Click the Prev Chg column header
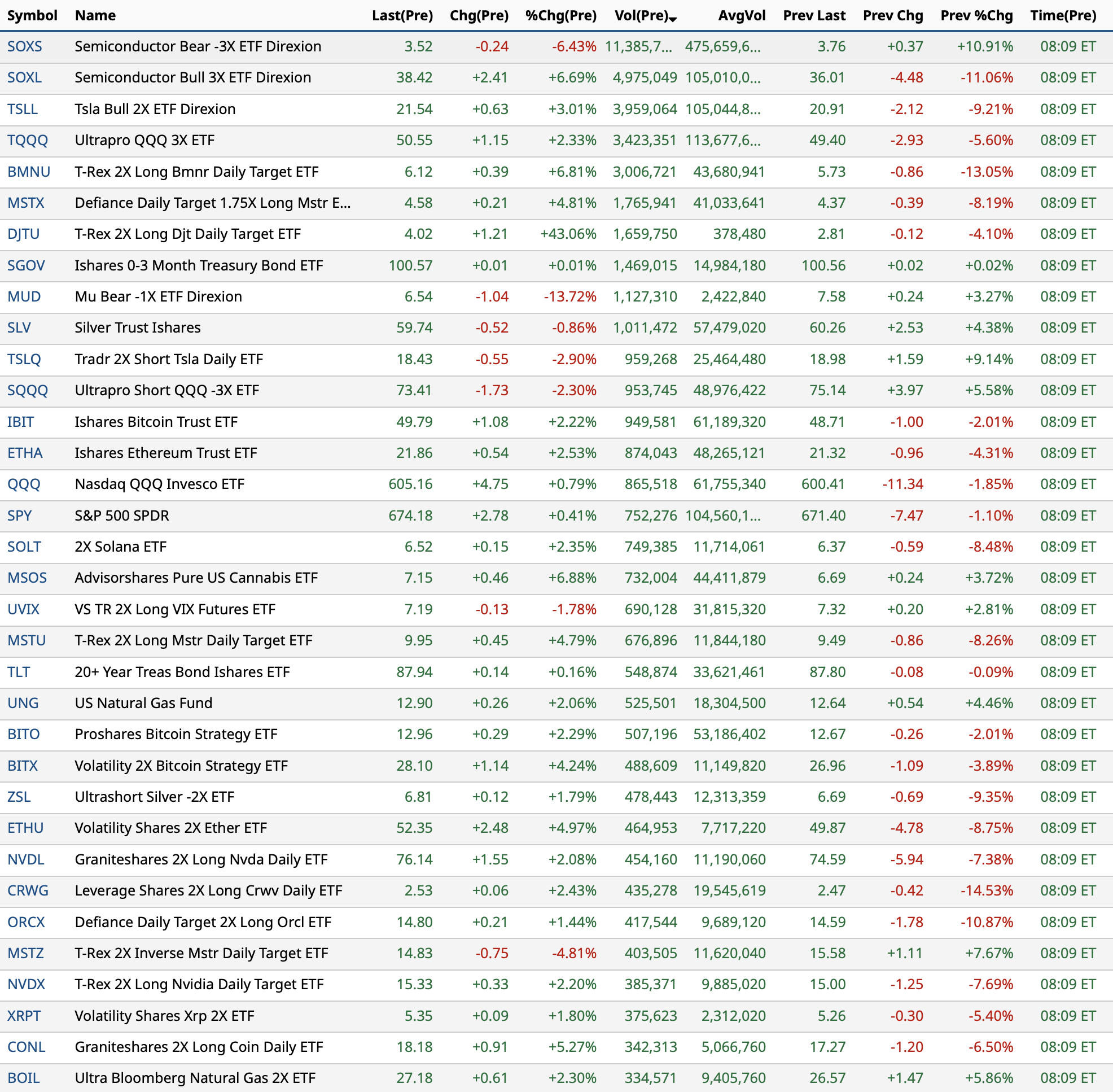Screen dimensions: 1113x1092 point(892,15)
